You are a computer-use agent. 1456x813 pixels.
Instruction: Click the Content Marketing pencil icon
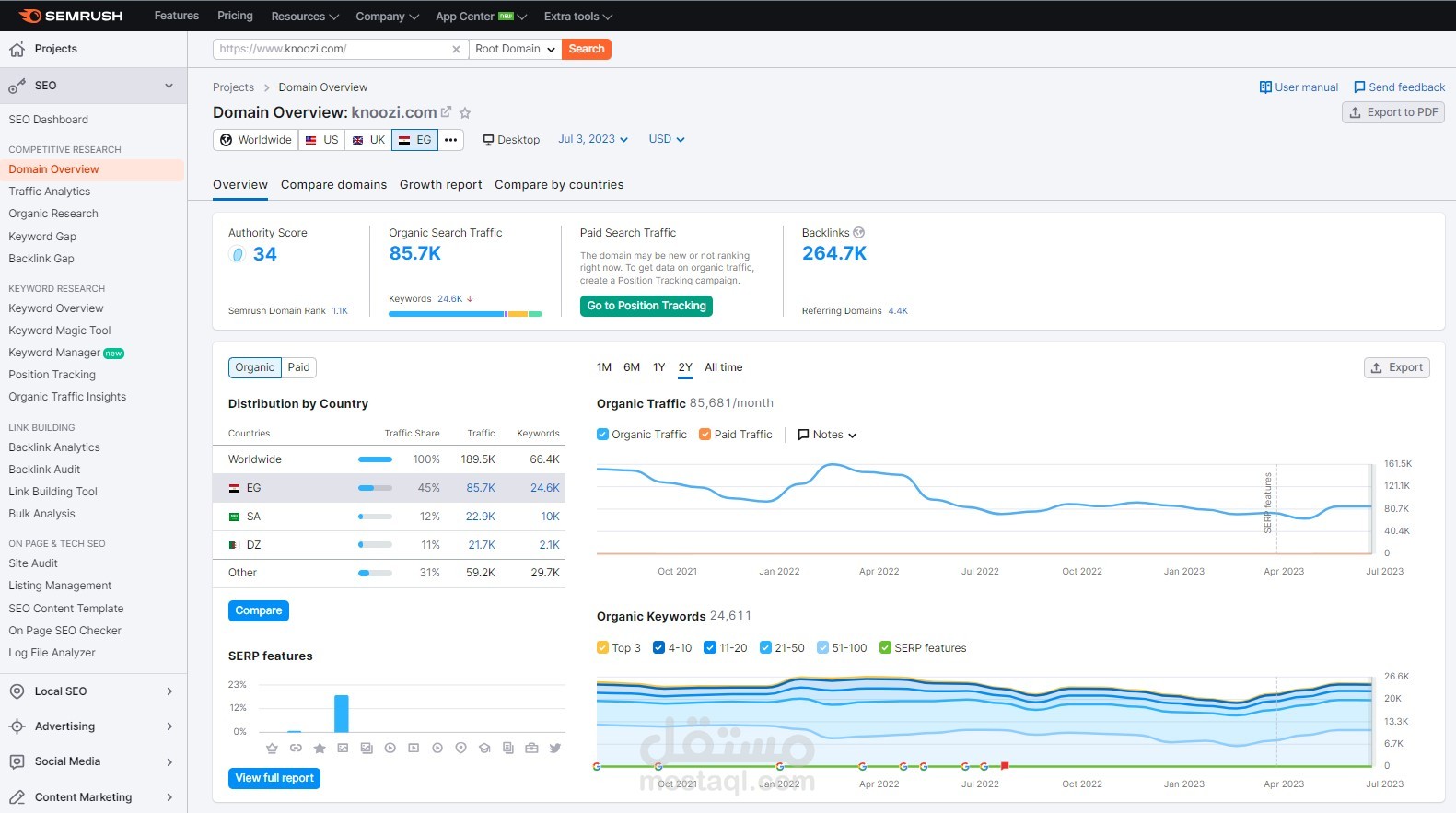click(x=17, y=797)
